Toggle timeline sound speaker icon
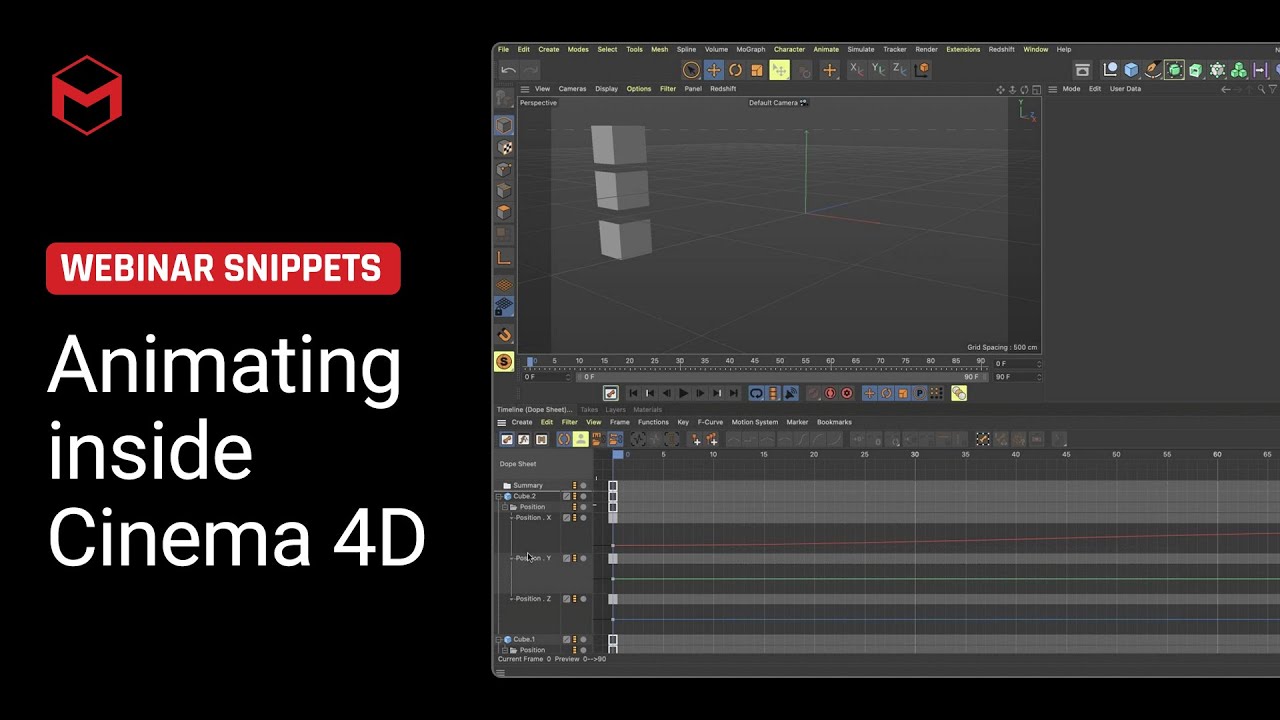 point(790,394)
